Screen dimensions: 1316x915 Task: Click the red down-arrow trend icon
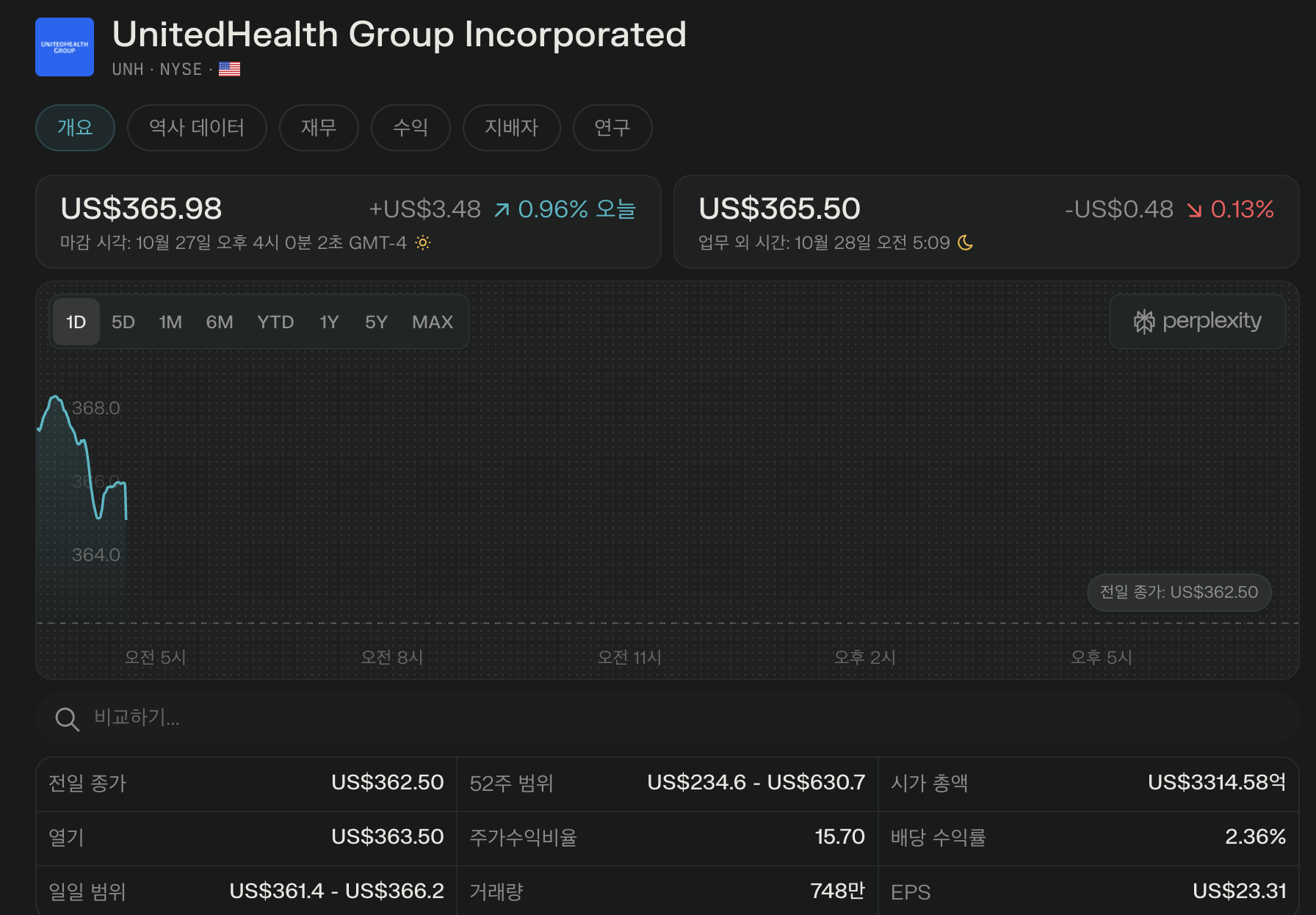(1194, 210)
